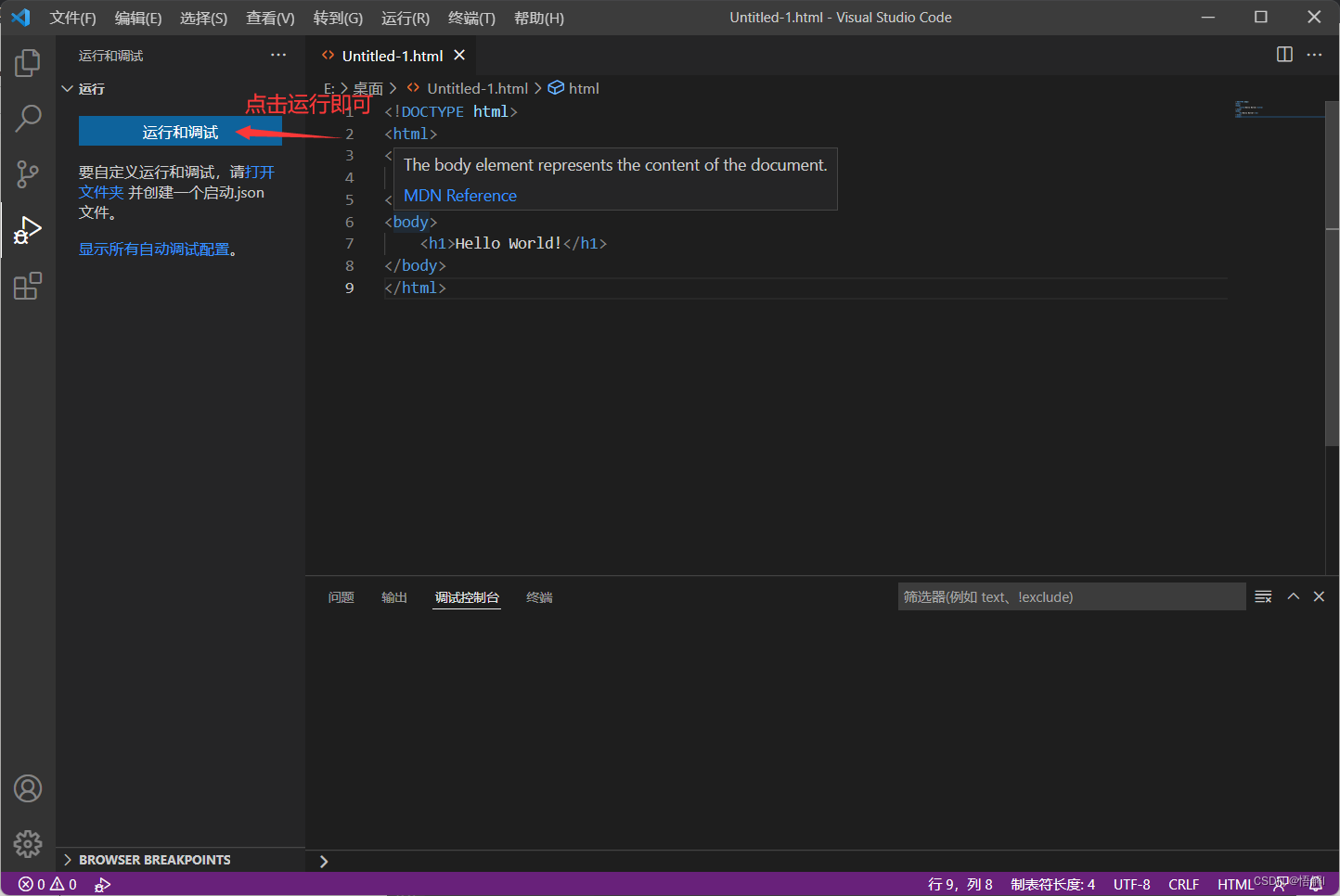Select the 调试控制台 panel tab
The width and height of the screenshot is (1340, 896).
(x=468, y=597)
